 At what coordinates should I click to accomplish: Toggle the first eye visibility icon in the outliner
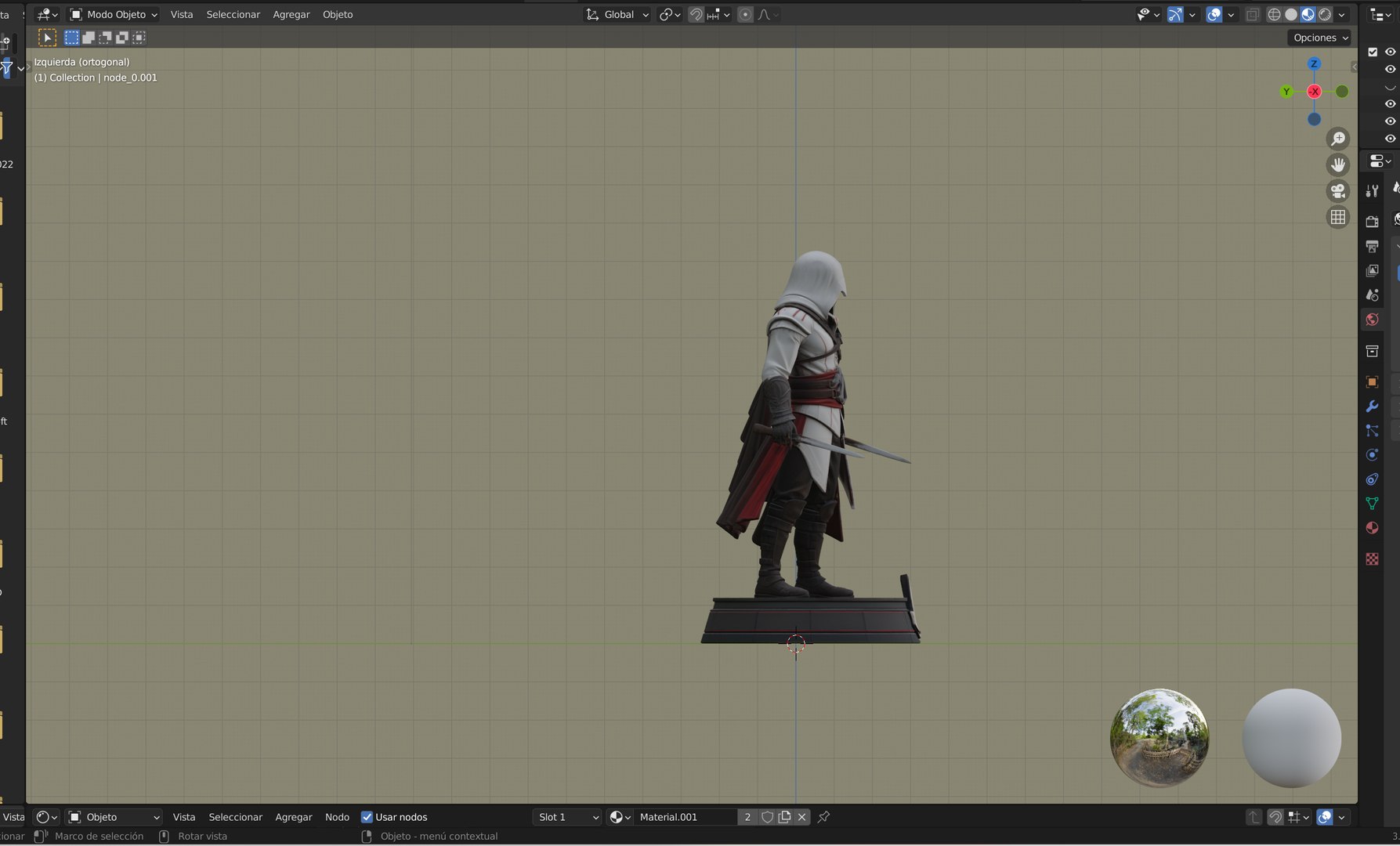coord(1391,52)
